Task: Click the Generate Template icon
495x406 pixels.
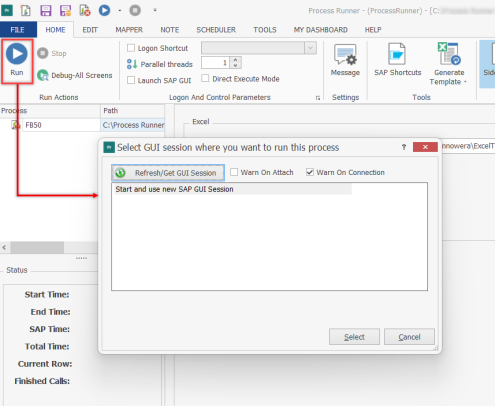Action: pyautogui.click(x=449, y=54)
